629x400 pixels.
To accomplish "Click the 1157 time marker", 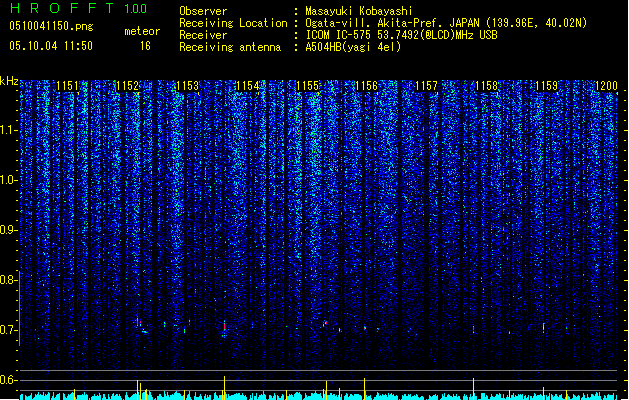I will tap(426, 86).
